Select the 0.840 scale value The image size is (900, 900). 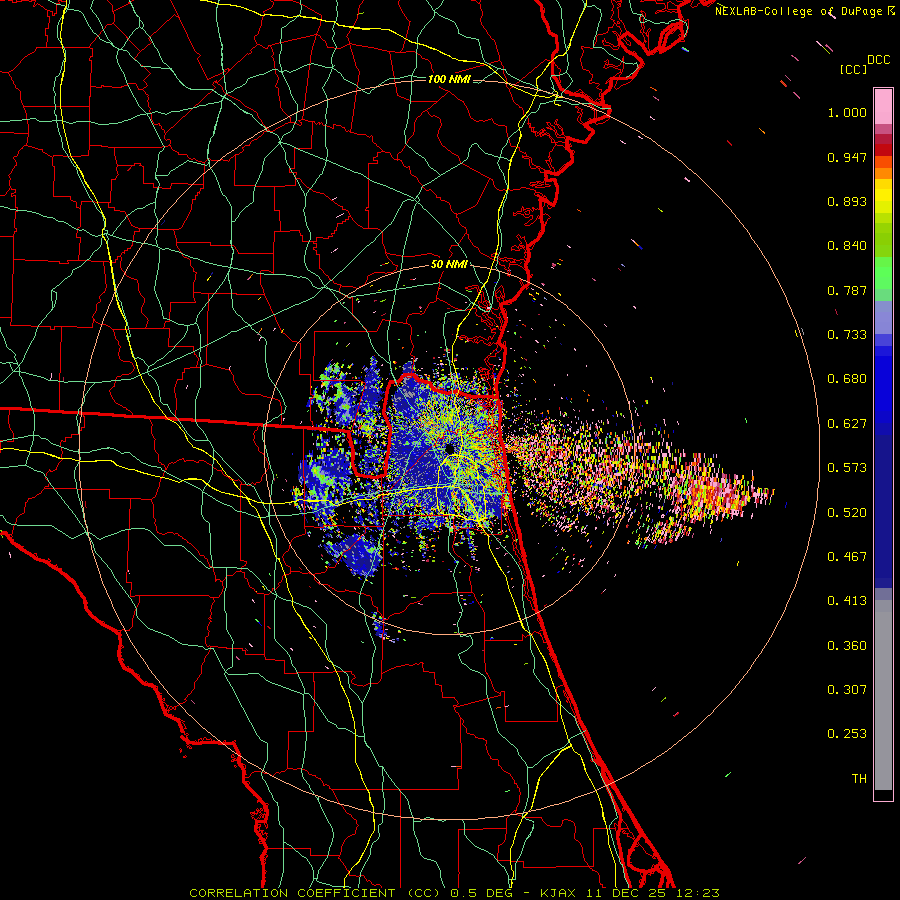tap(847, 246)
